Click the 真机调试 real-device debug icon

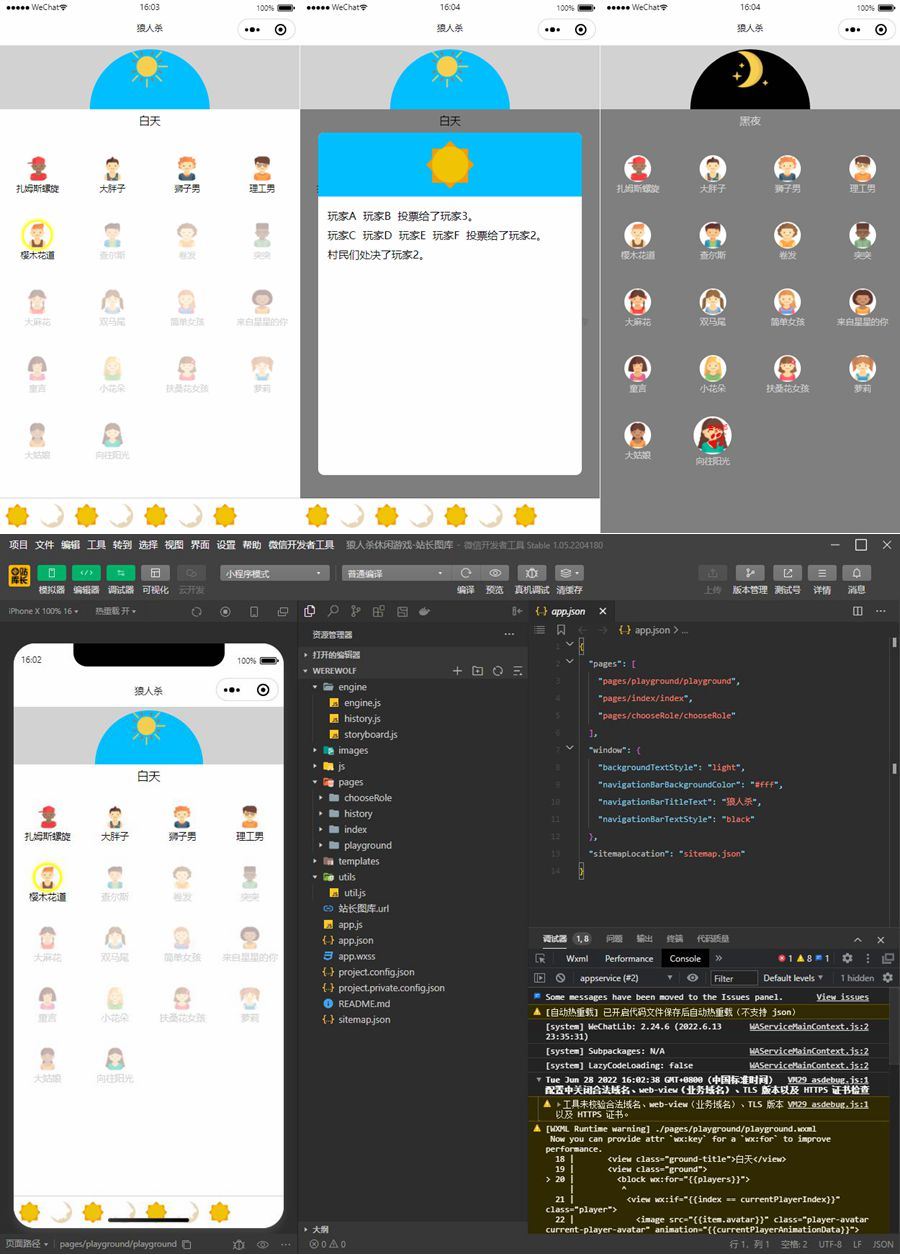point(532,572)
